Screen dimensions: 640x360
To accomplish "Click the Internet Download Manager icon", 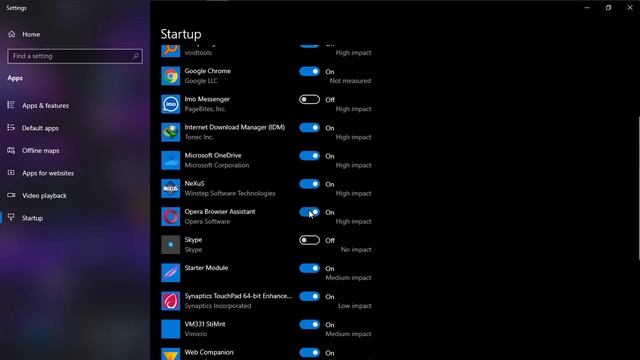I will pyautogui.click(x=170, y=132).
